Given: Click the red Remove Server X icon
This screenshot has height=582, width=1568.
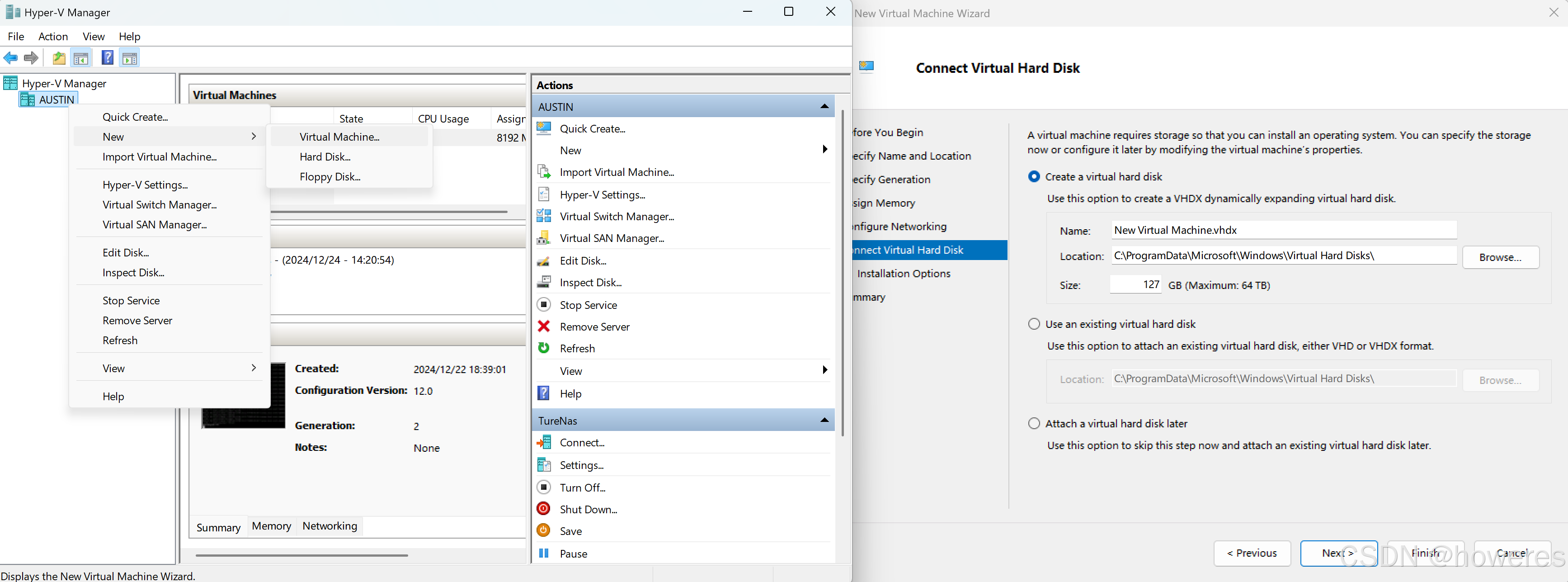Looking at the screenshot, I should click(544, 326).
